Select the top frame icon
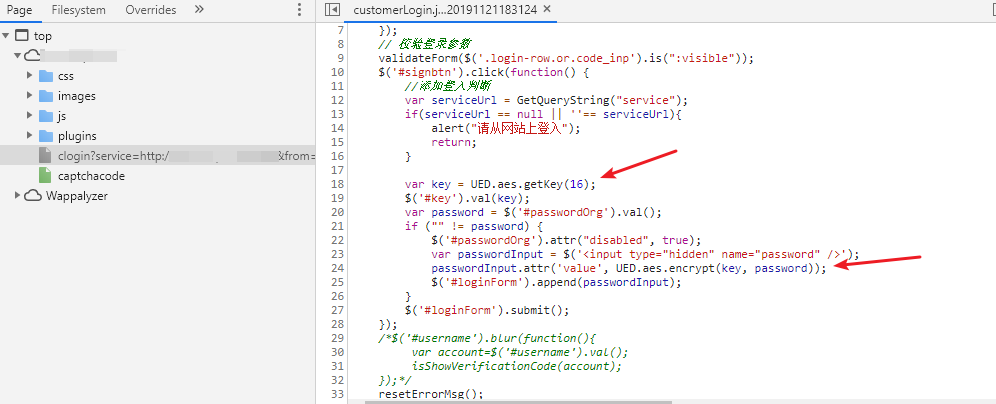996x404 pixels. pos(22,36)
